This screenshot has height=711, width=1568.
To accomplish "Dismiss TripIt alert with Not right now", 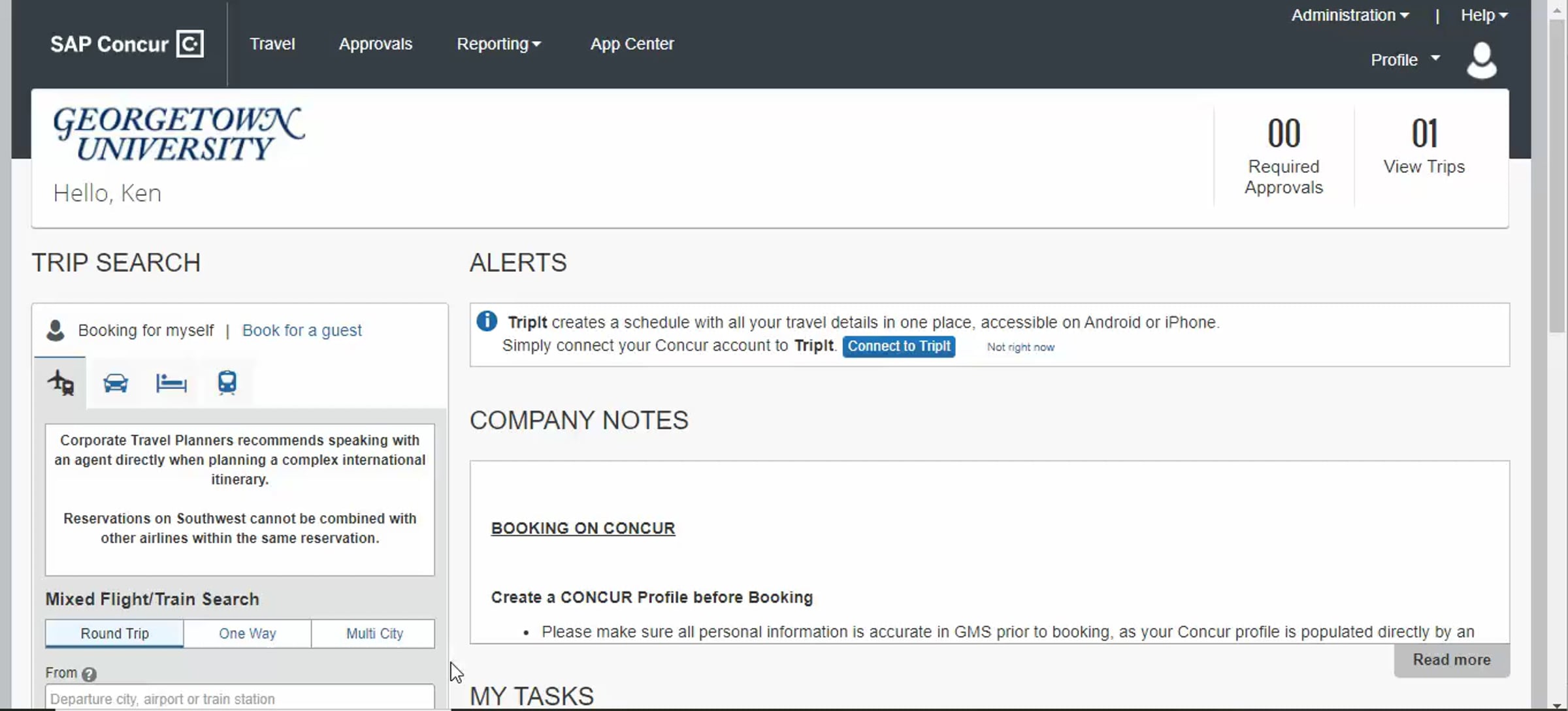I will point(1021,347).
